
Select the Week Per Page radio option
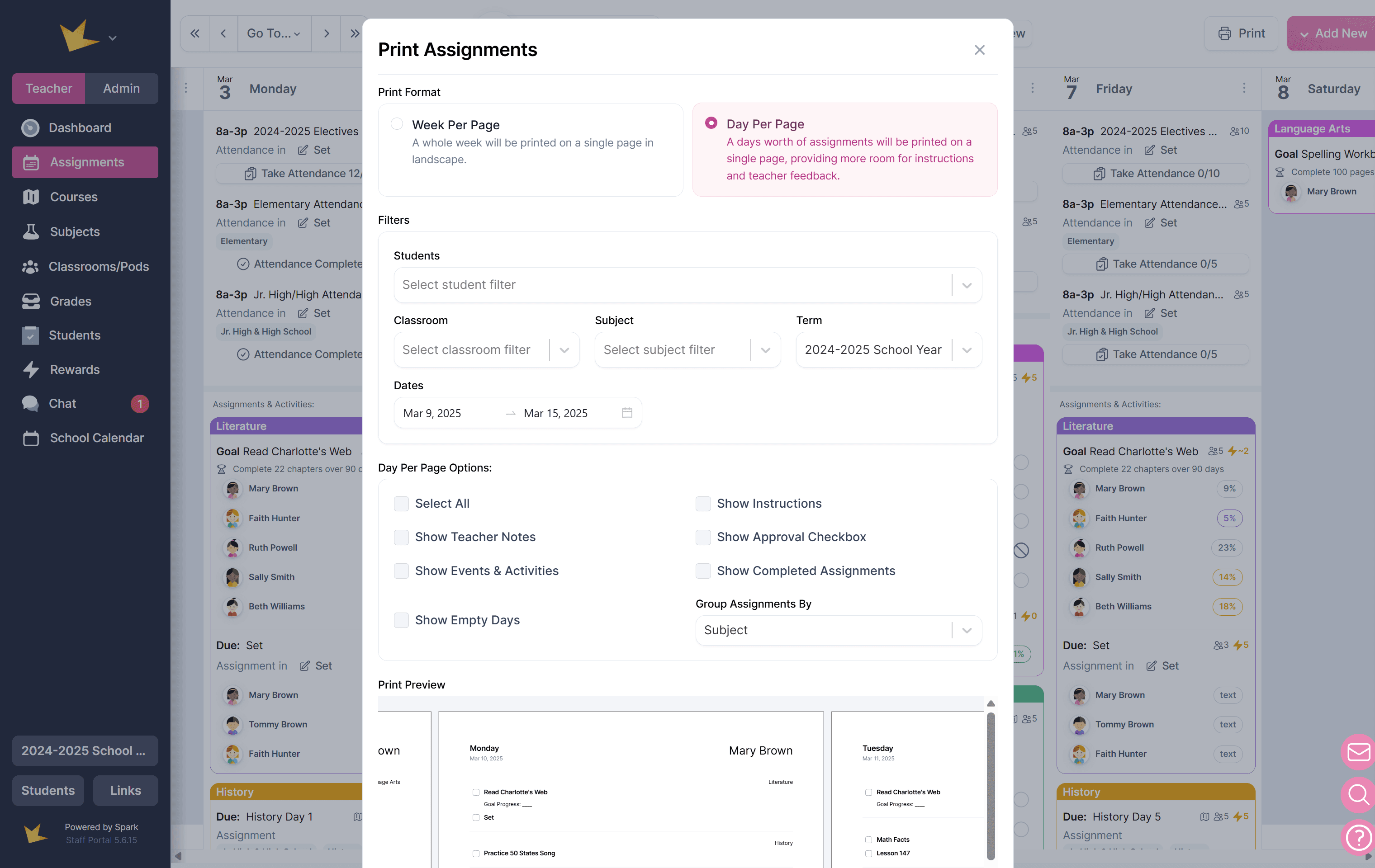(397, 124)
